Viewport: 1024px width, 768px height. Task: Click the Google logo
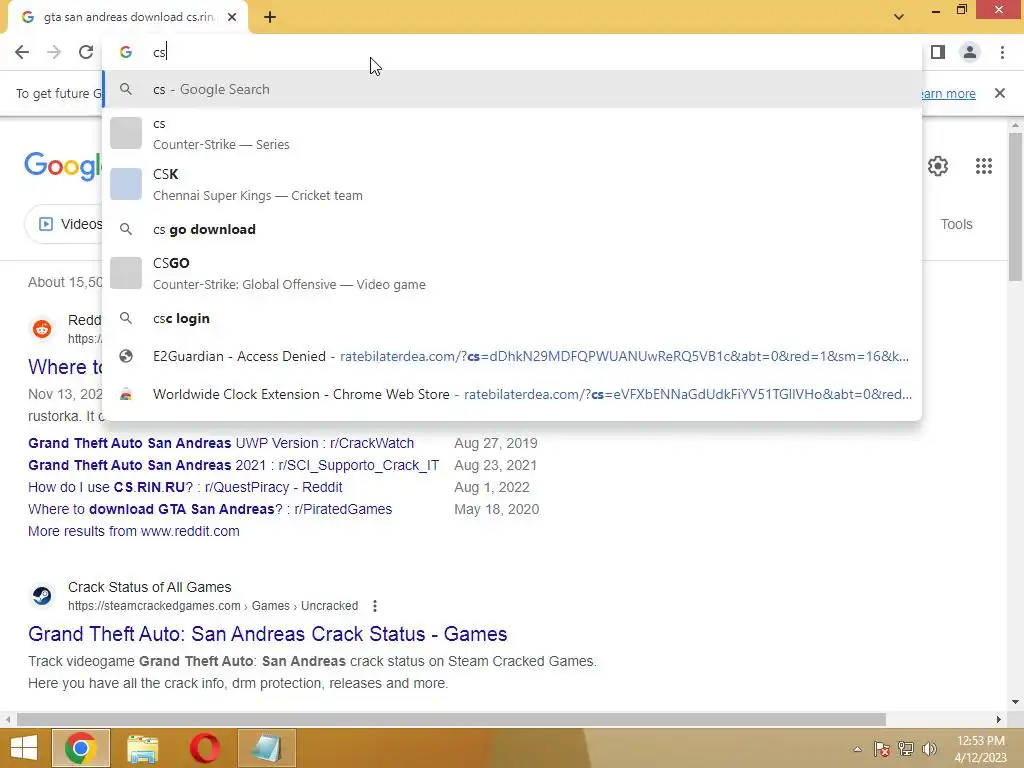pyautogui.click(x=63, y=166)
